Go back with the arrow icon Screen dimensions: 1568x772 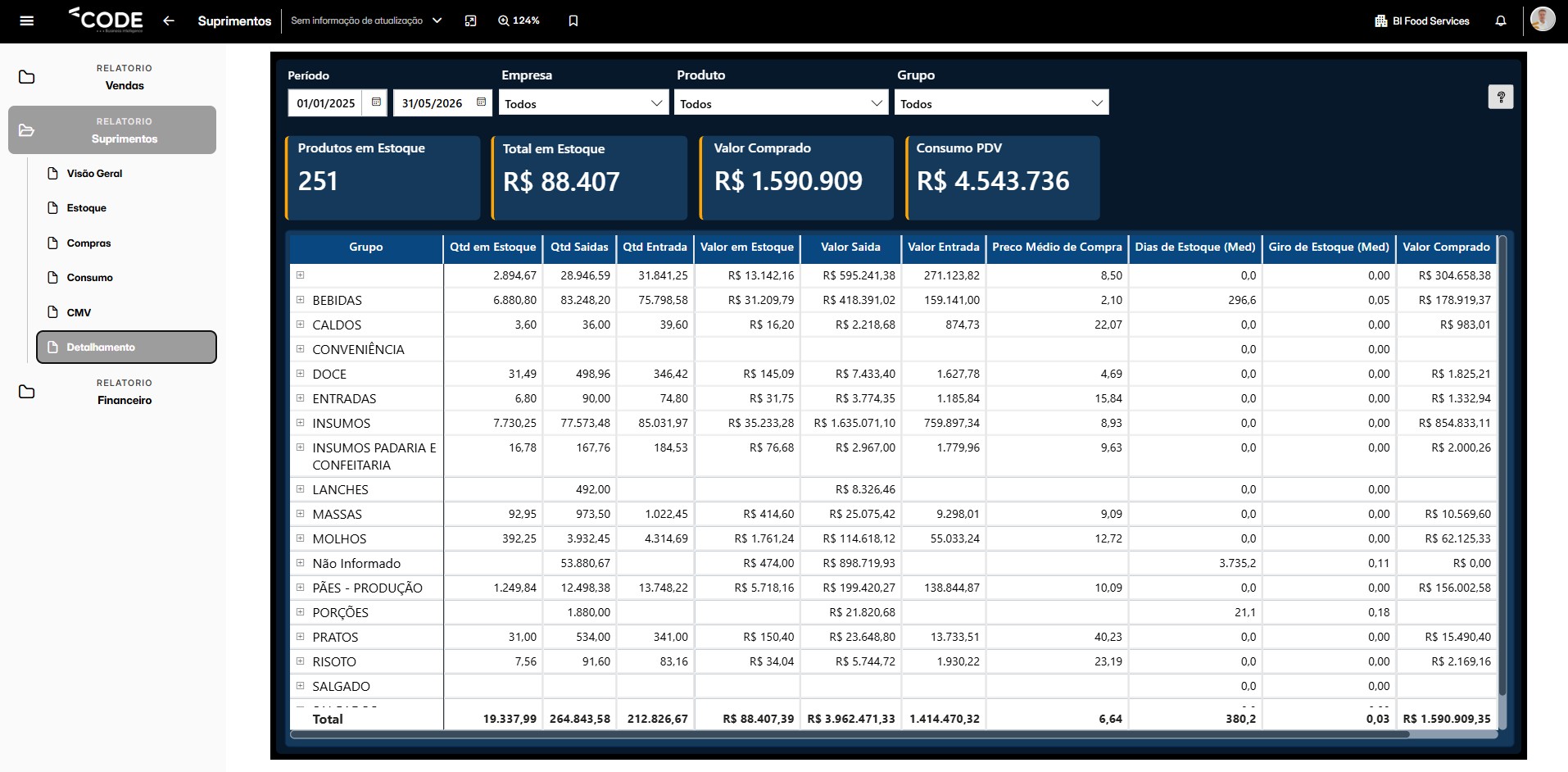169,20
